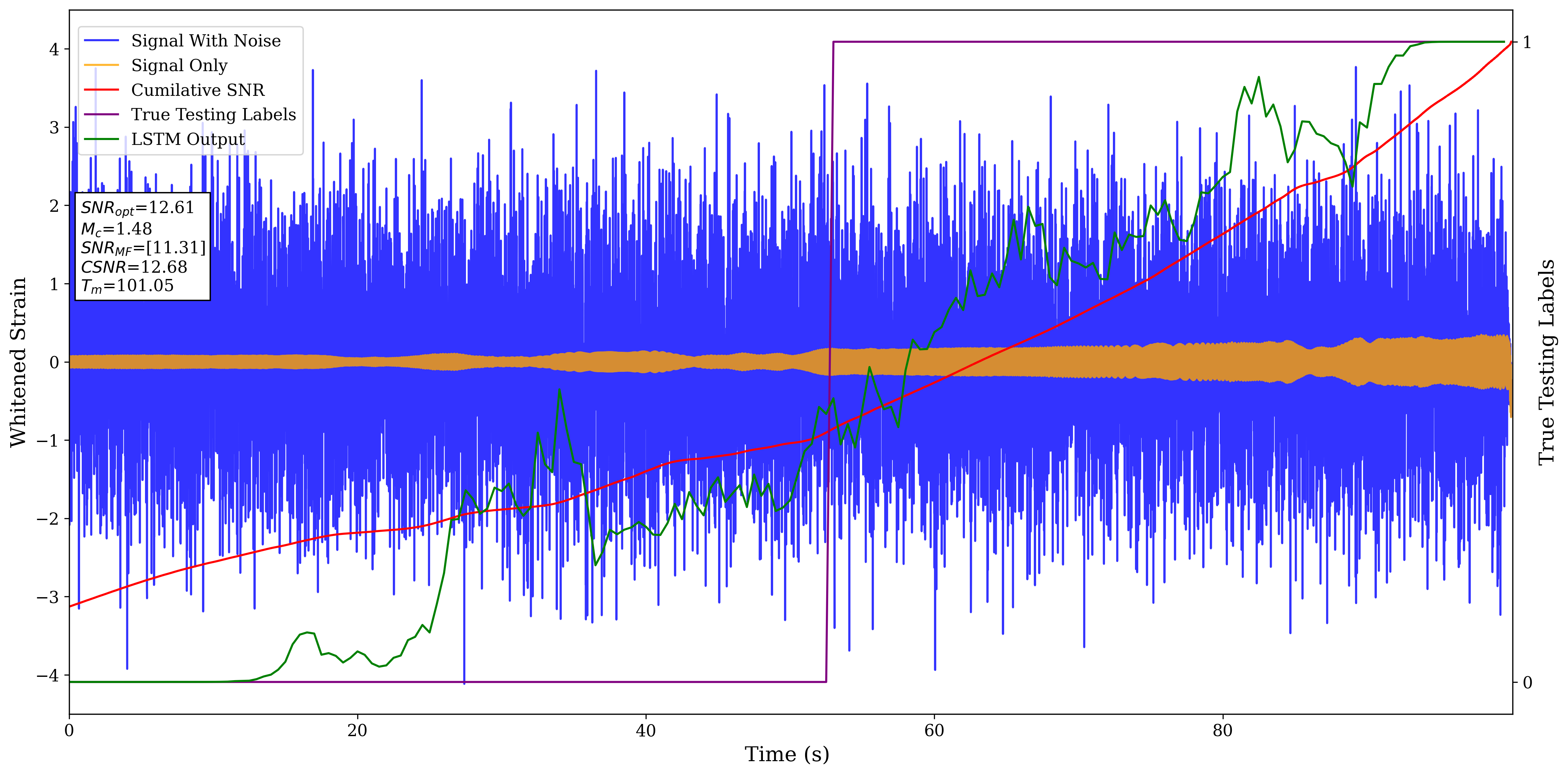Click the CSNR=12.68 annotation text
The width and height of the screenshot is (1568, 775).
point(134,267)
